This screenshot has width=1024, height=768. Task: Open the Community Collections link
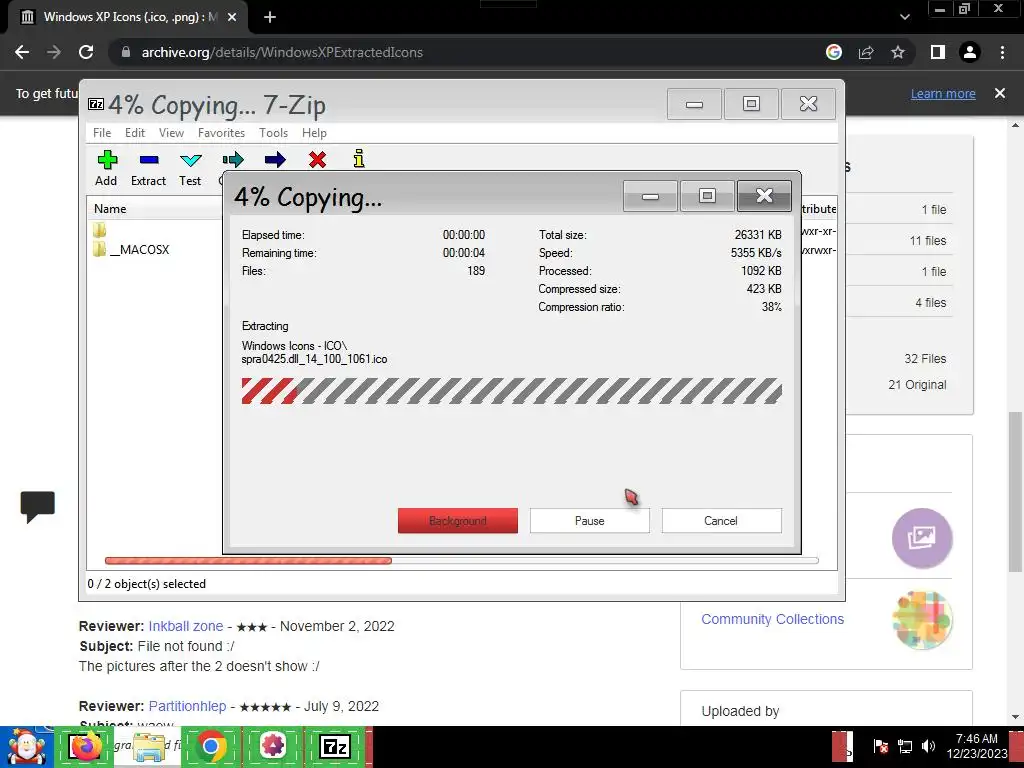773,619
